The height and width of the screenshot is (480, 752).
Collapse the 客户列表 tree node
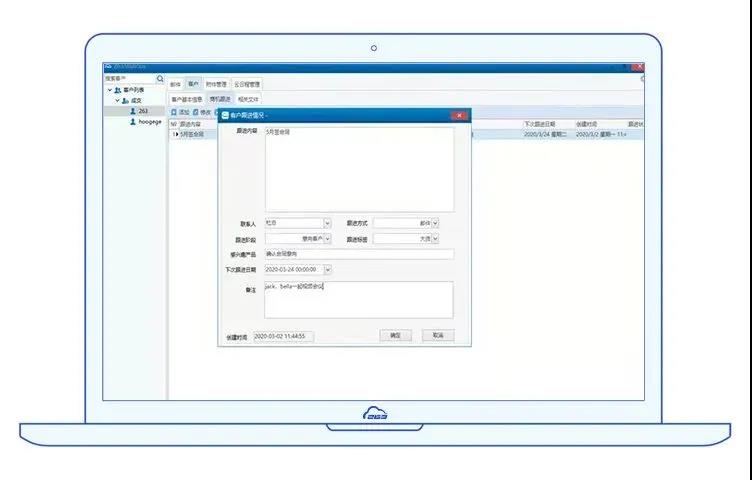pos(109,90)
